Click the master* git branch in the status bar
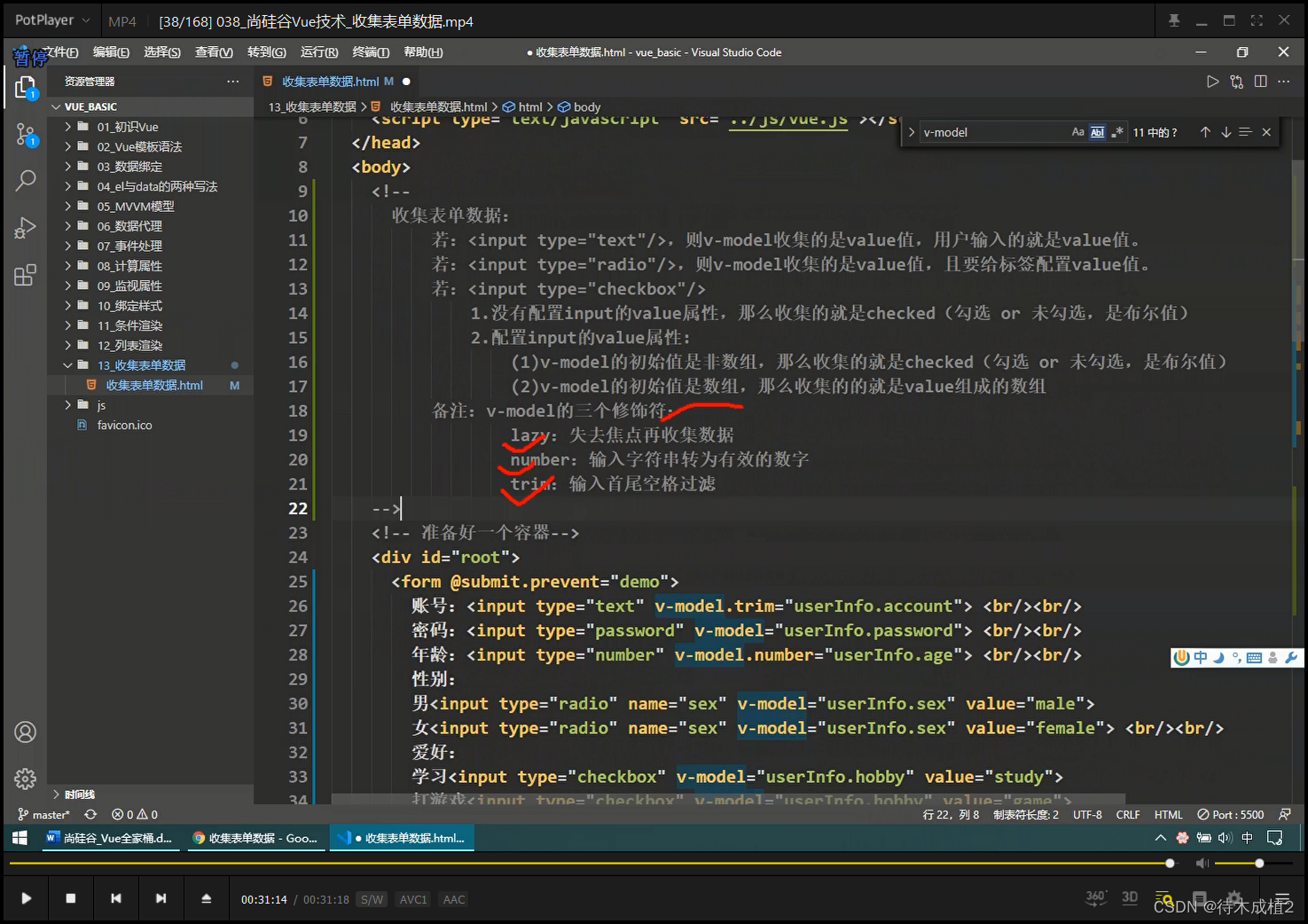 [x=43, y=814]
